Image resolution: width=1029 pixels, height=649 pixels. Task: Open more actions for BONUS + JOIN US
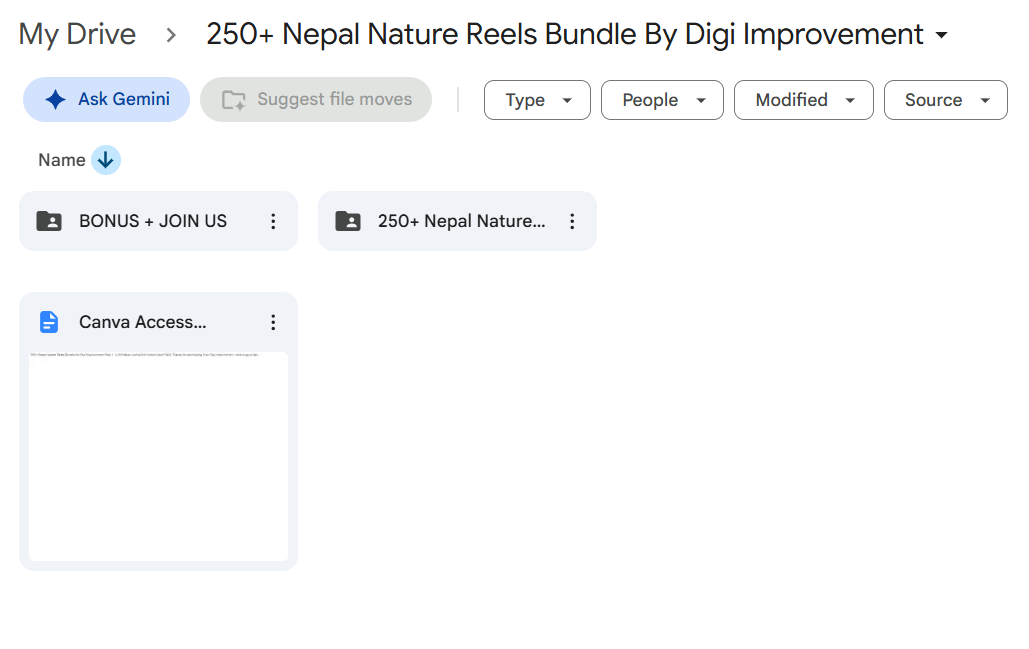pyautogui.click(x=273, y=221)
